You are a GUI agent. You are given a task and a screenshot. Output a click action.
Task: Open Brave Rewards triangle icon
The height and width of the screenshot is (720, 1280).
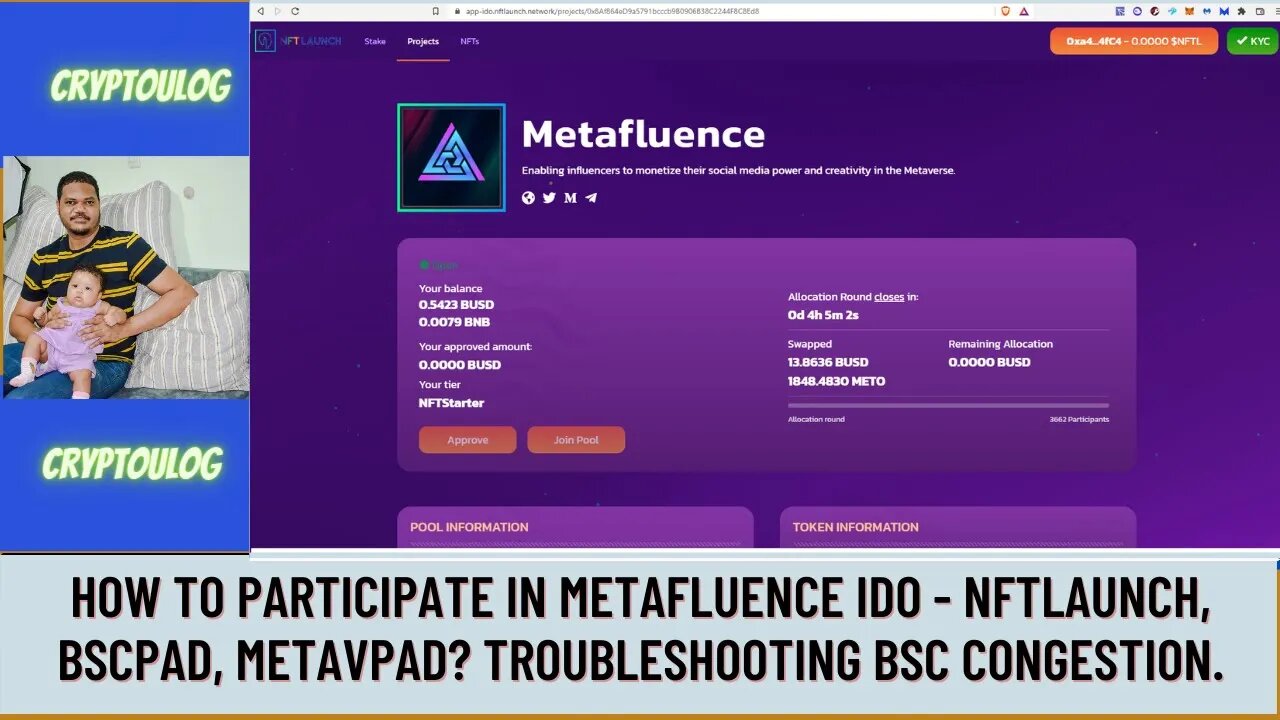tap(1024, 11)
